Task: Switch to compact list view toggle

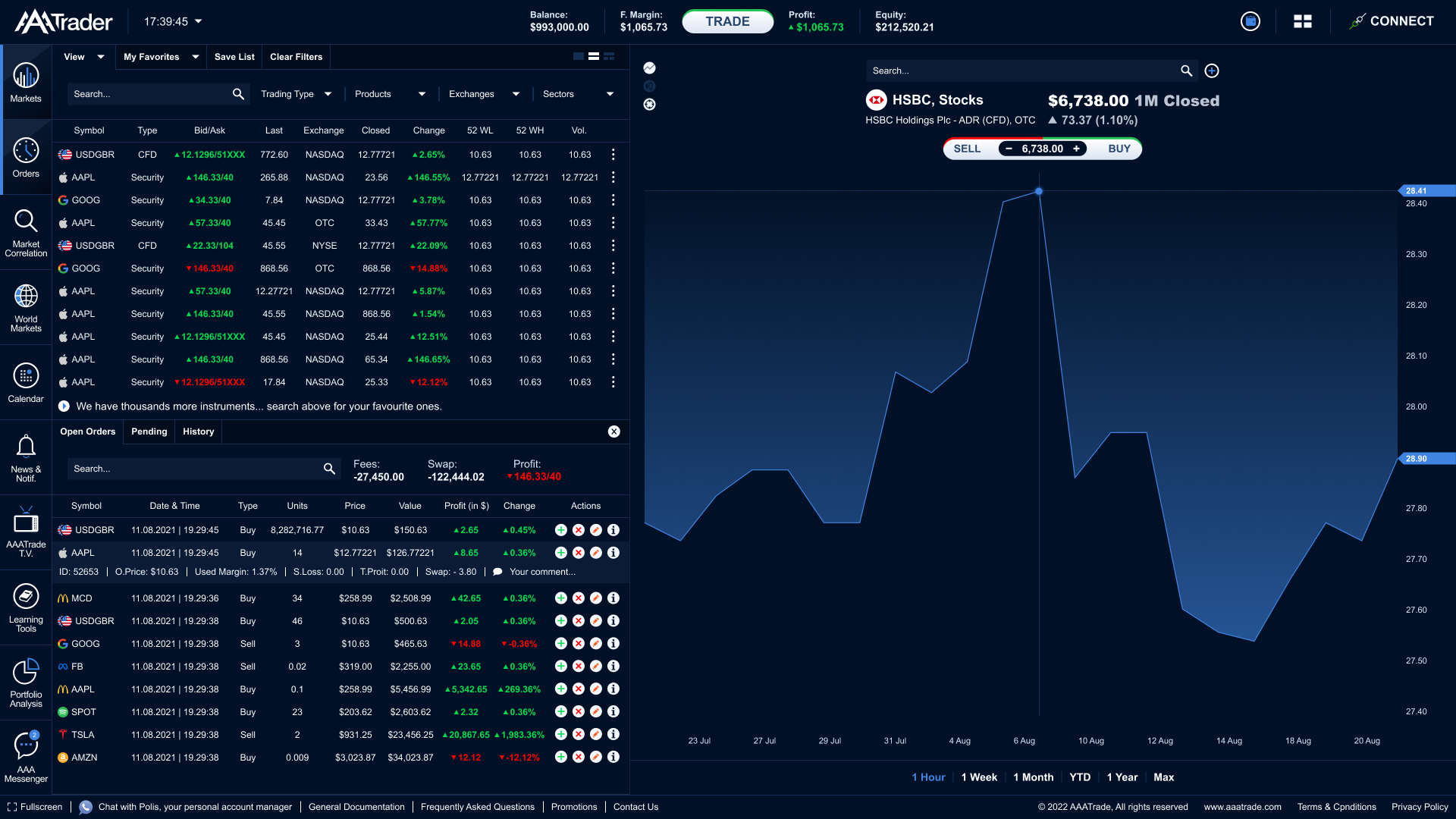Action: tap(579, 56)
